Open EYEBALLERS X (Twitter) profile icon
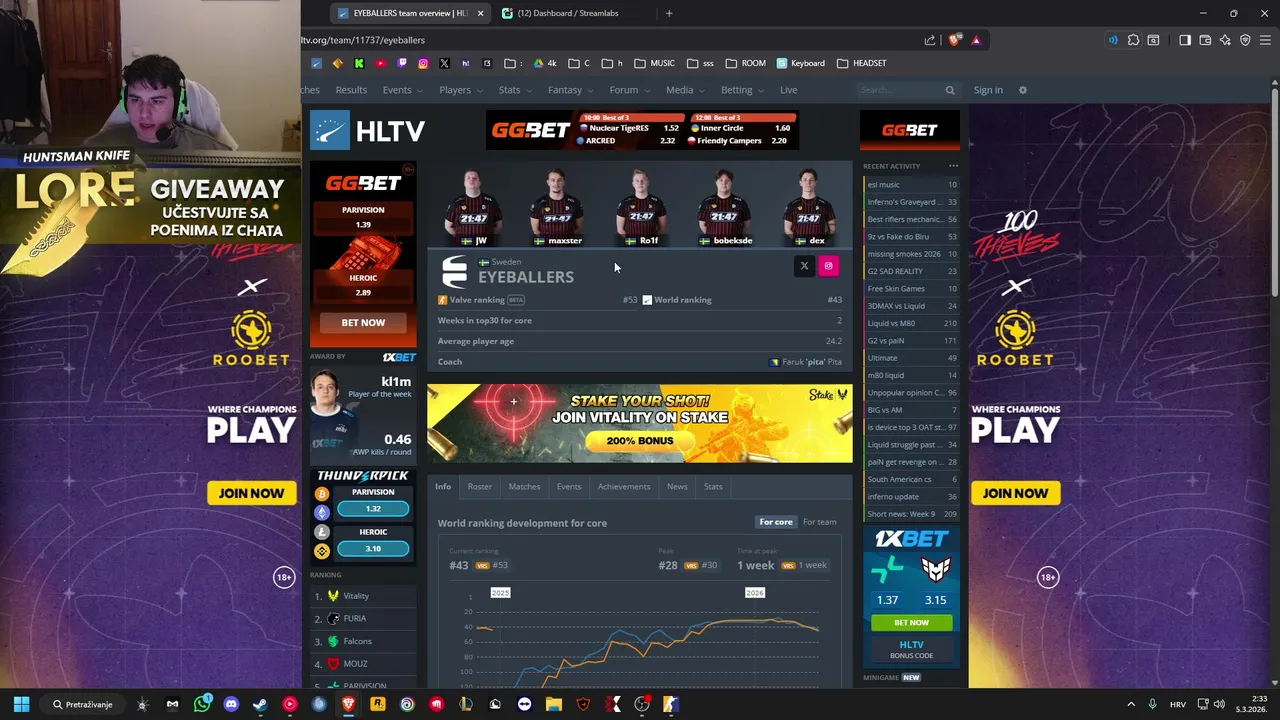Image resolution: width=1280 pixels, height=720 pixels. (x=804, y=266)
